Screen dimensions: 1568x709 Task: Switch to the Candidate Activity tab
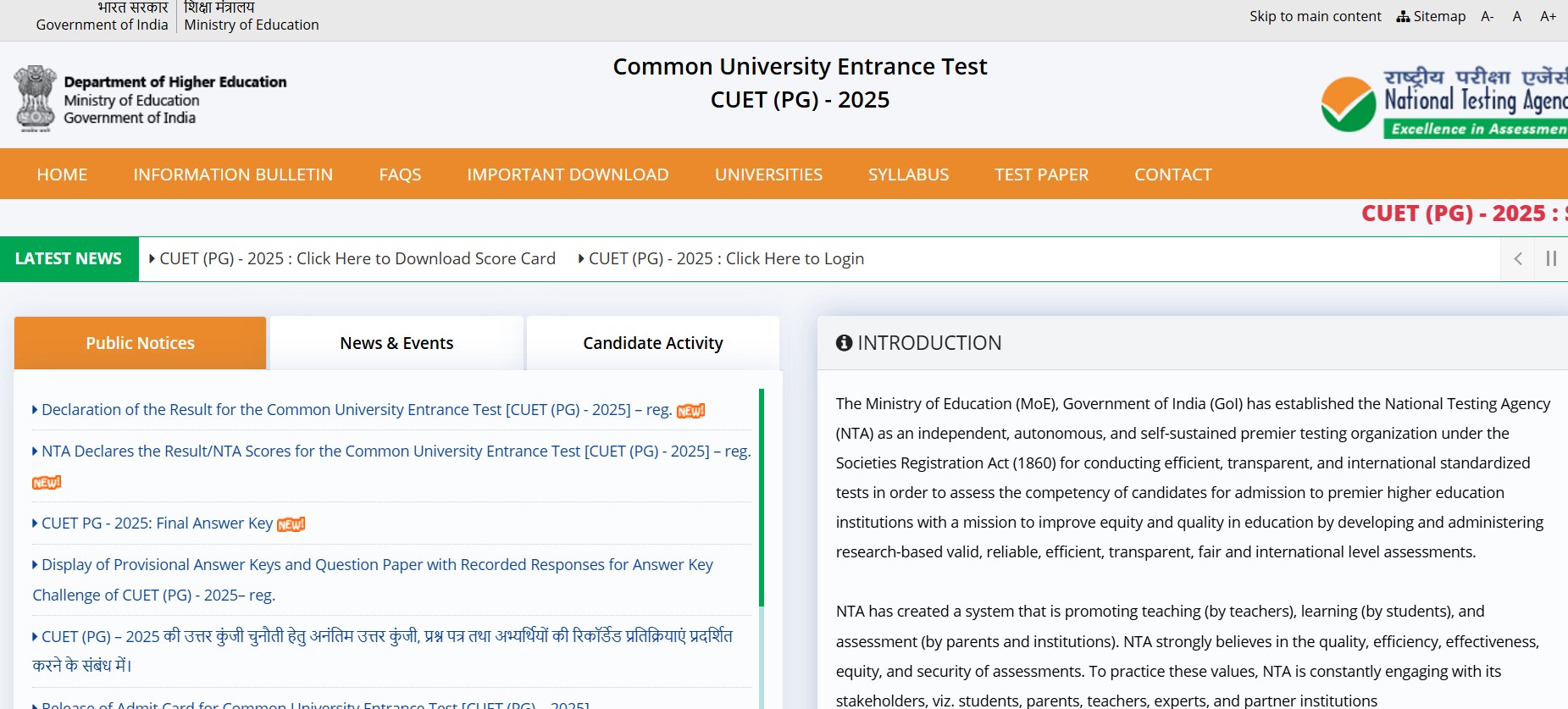tap(652, 343)
